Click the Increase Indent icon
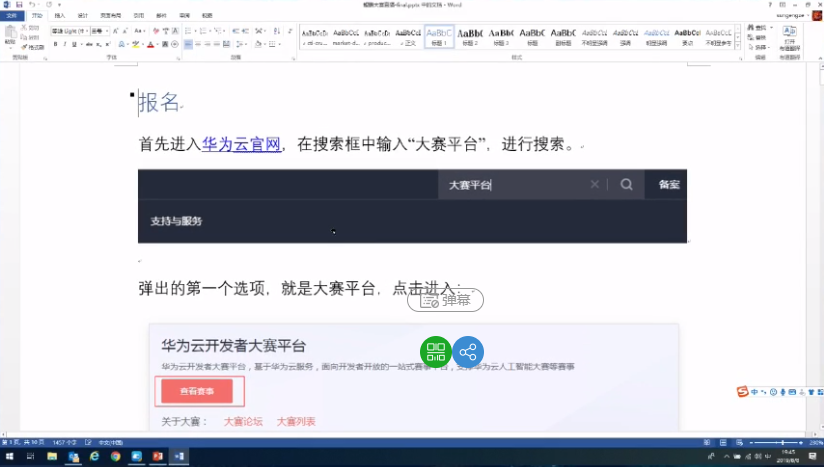This screenshot has height=467, width=824. click(245, 31)
